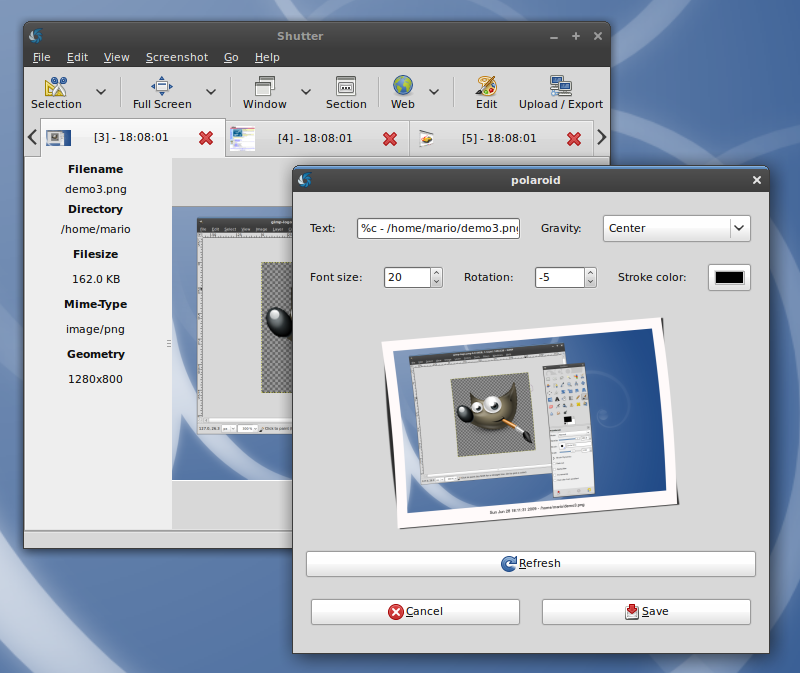Open the Edit drawing tool

point(486,92)
